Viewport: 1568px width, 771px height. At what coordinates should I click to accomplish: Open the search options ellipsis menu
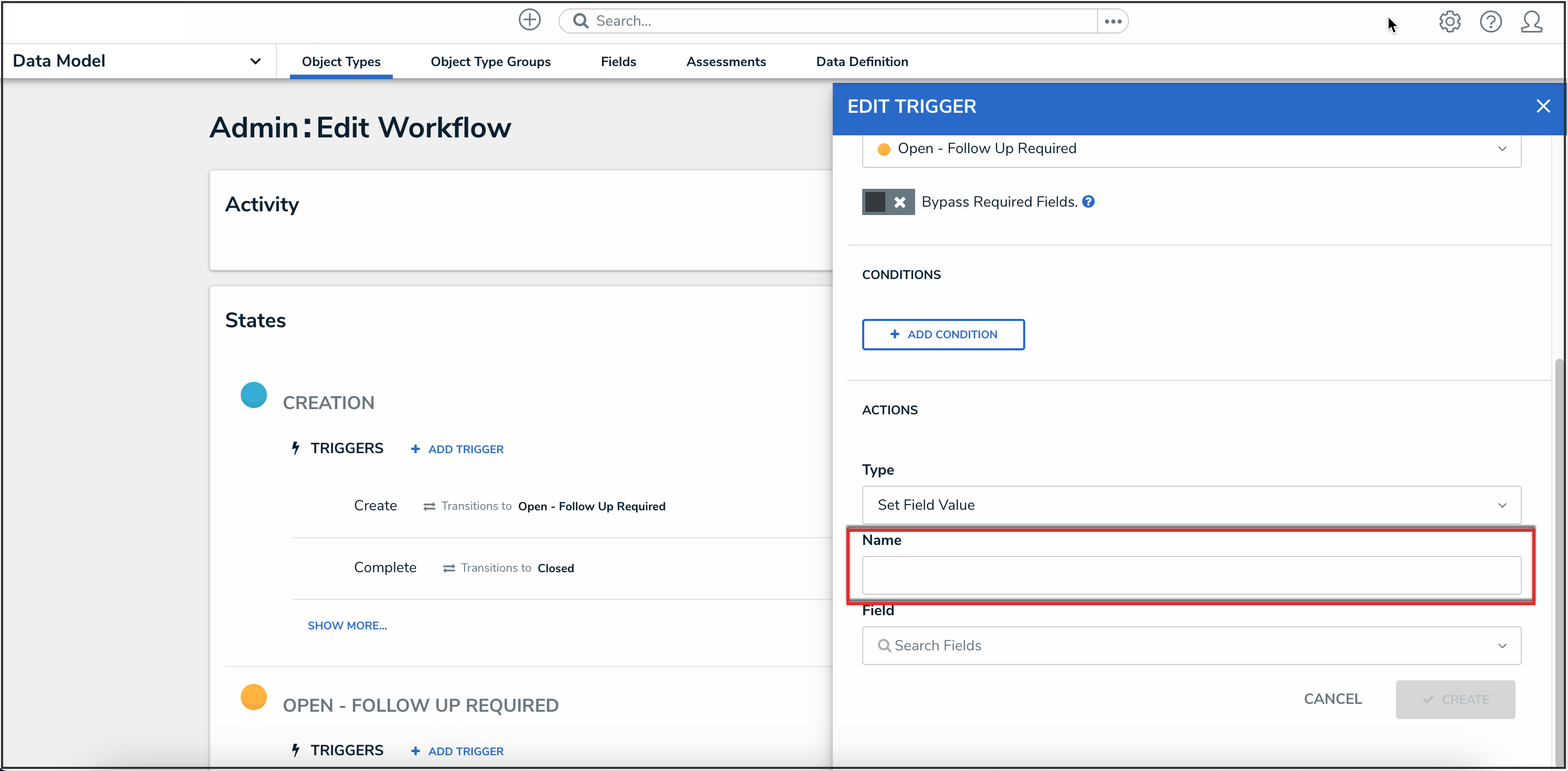click(x=1113, y=22)
